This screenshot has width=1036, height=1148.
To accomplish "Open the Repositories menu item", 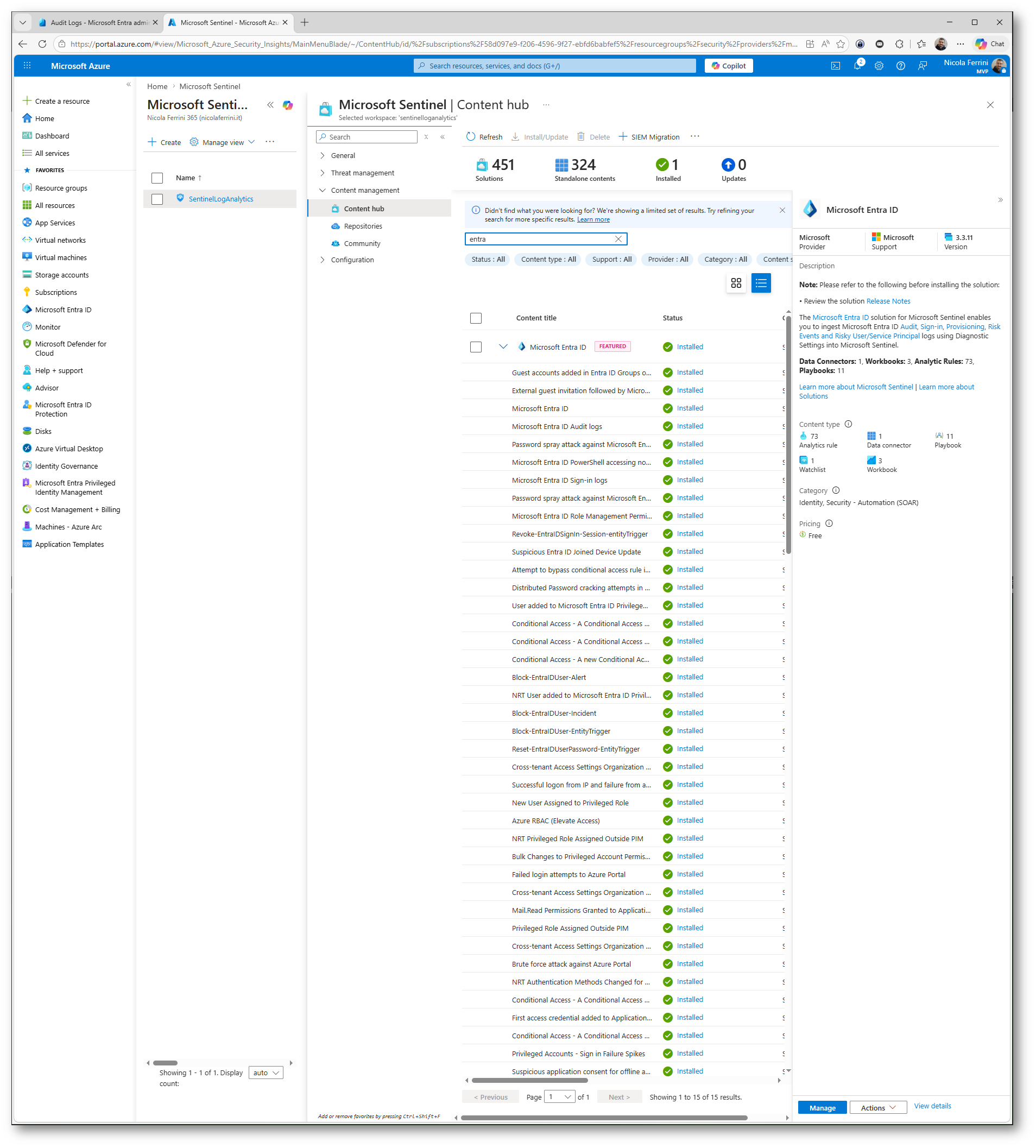I will point(363,226).
